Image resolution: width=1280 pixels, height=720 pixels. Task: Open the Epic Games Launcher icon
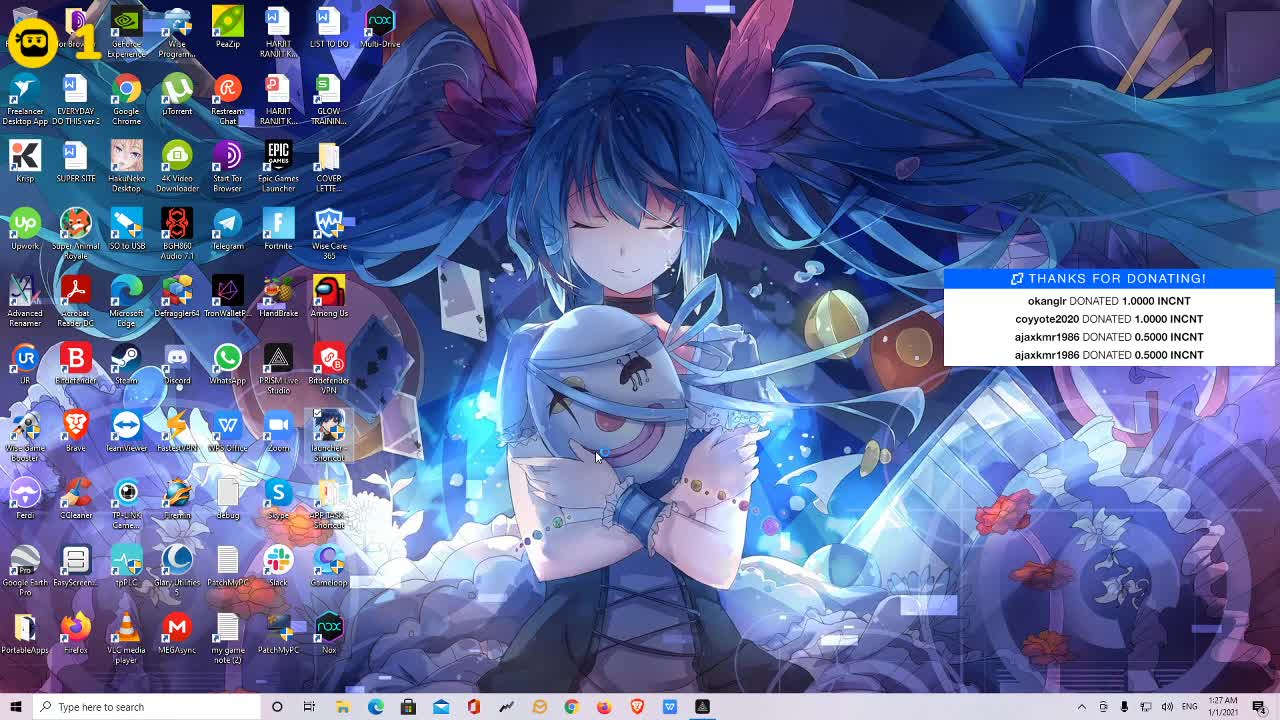tap(278, 167)
